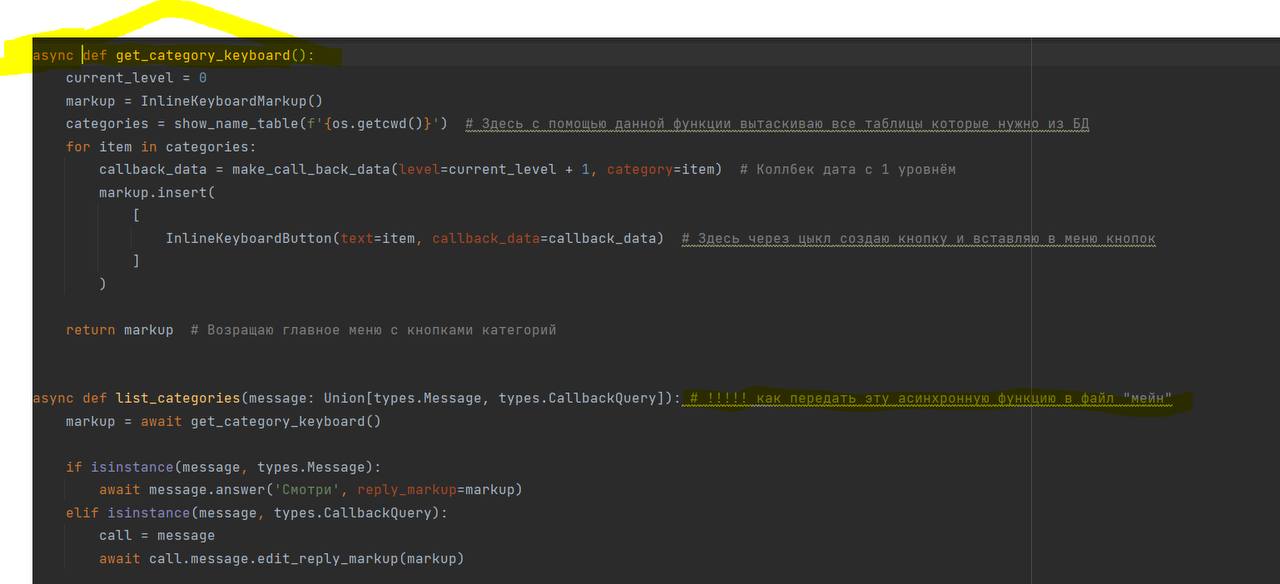The height and width of the screenshot is (584, 1280).
Task: Click the 'Смотри' string literal
Action: point(307,490)
